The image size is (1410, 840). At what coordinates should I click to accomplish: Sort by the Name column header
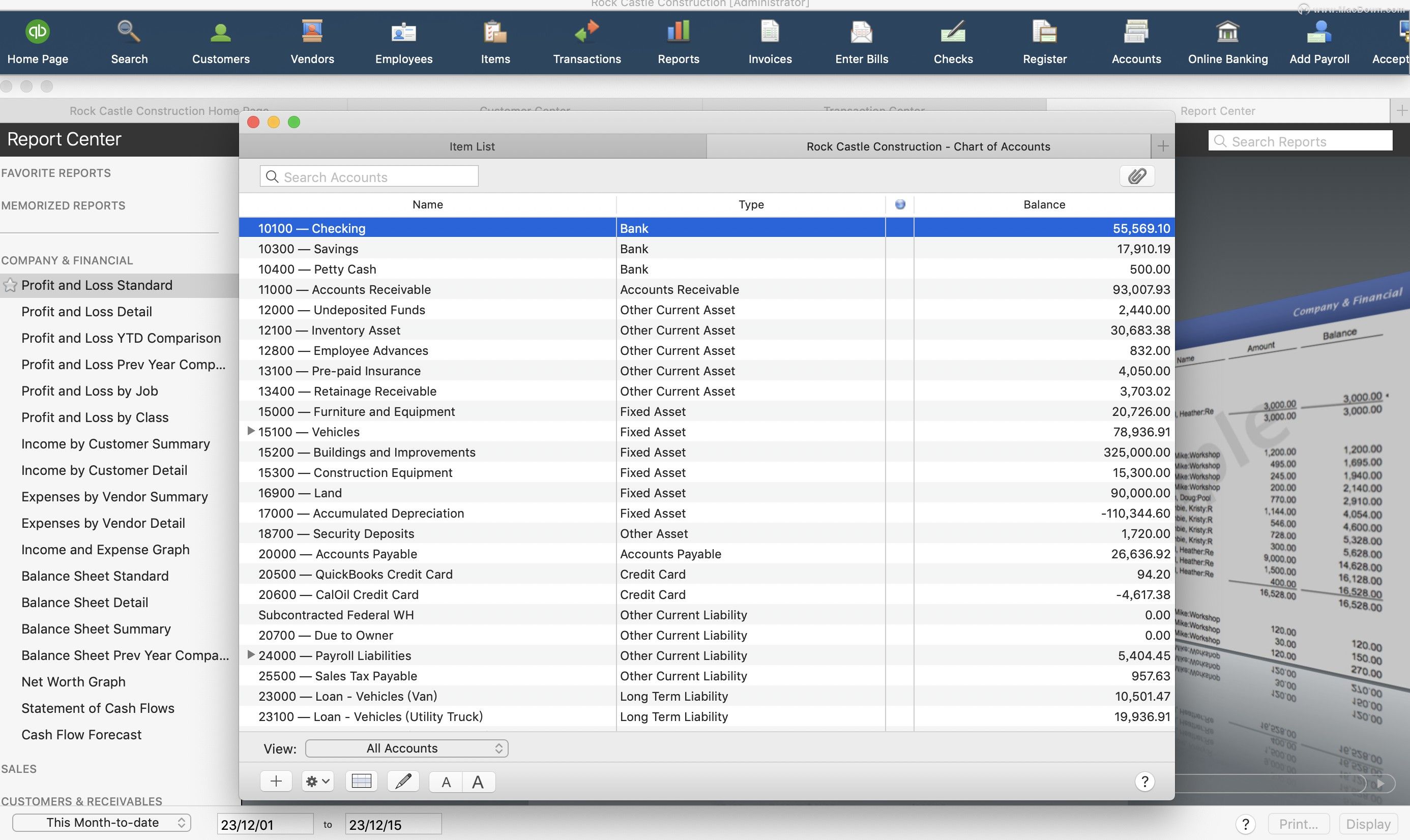[428, 204]
